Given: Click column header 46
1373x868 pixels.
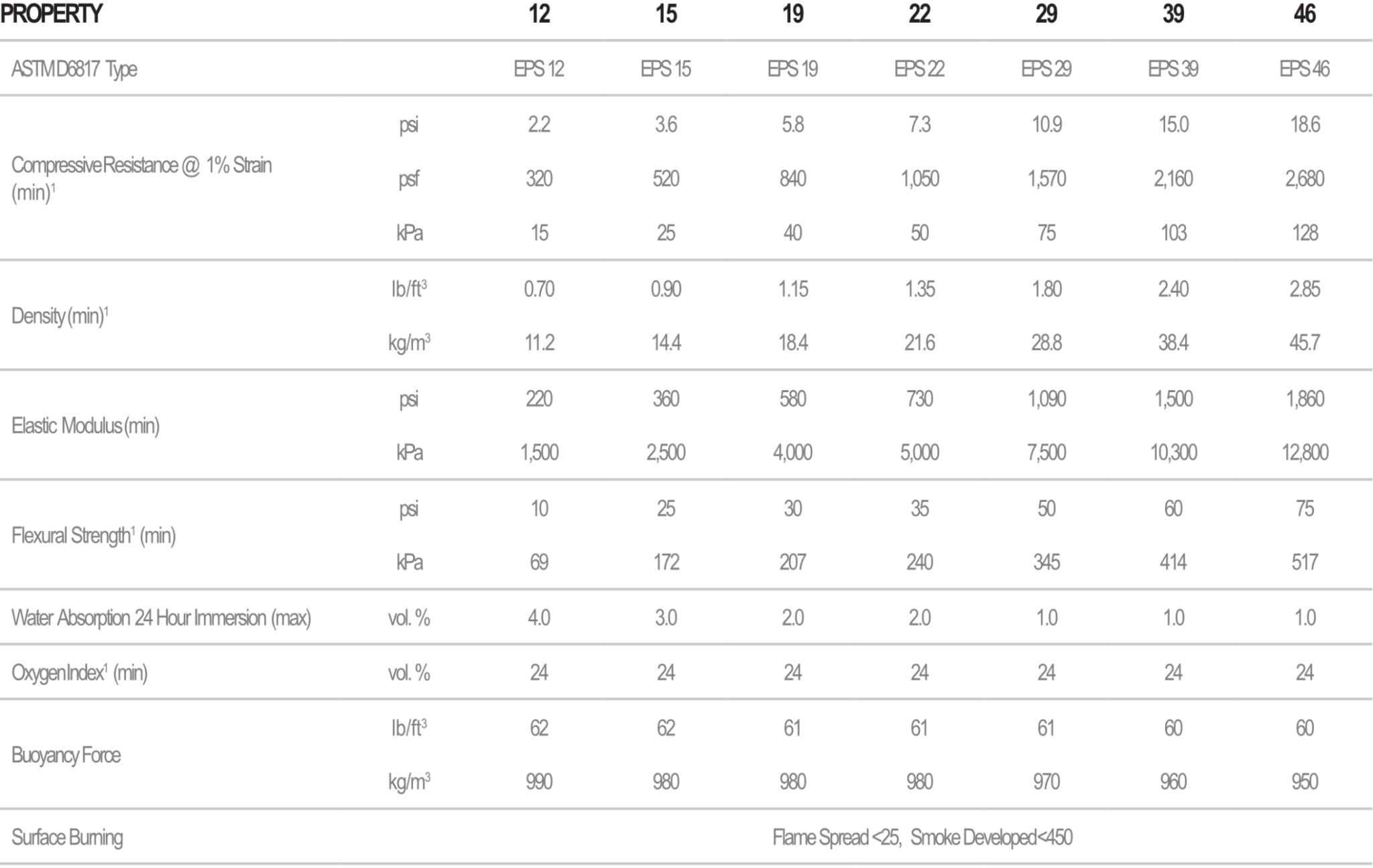Looking at the screenshot, I should point(1304,14).
